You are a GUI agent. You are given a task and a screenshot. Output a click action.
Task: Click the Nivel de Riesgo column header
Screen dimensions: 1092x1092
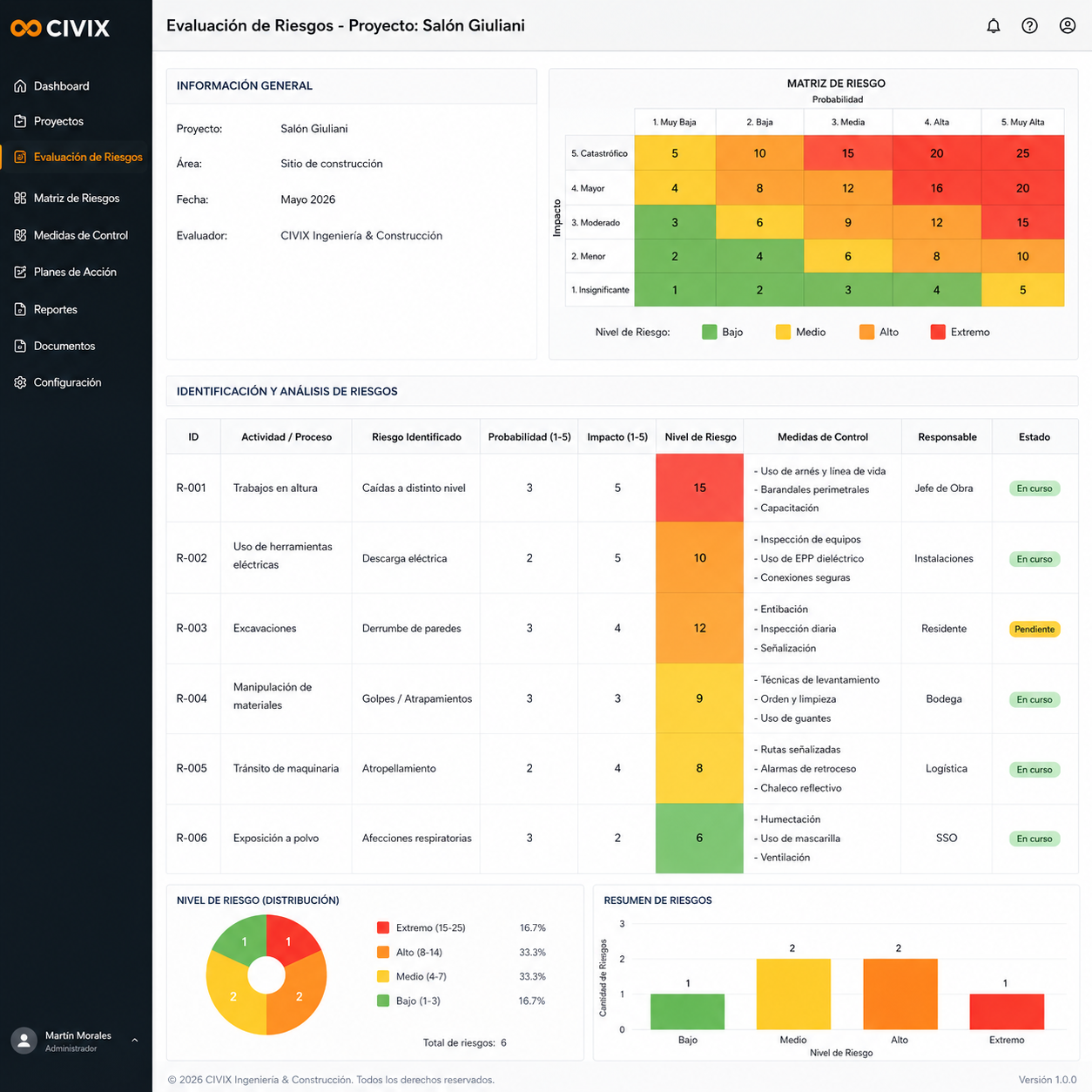pos(700,437)
